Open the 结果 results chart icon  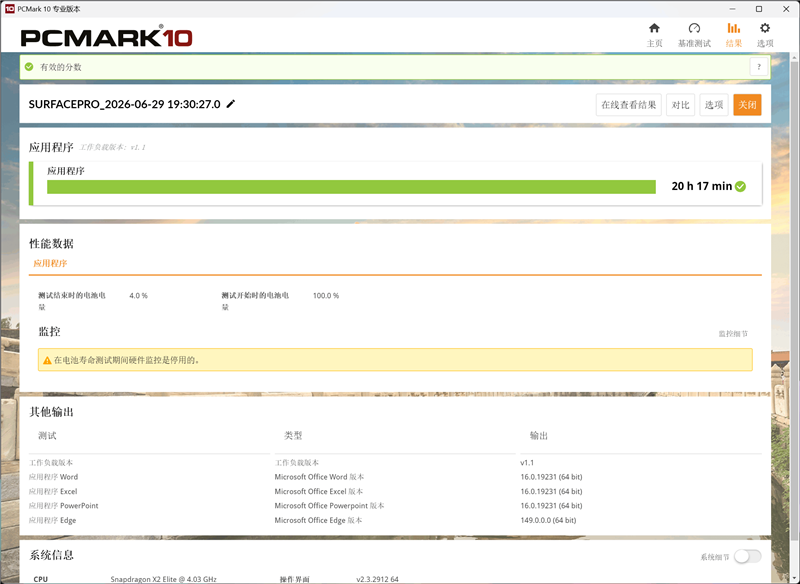734,28
